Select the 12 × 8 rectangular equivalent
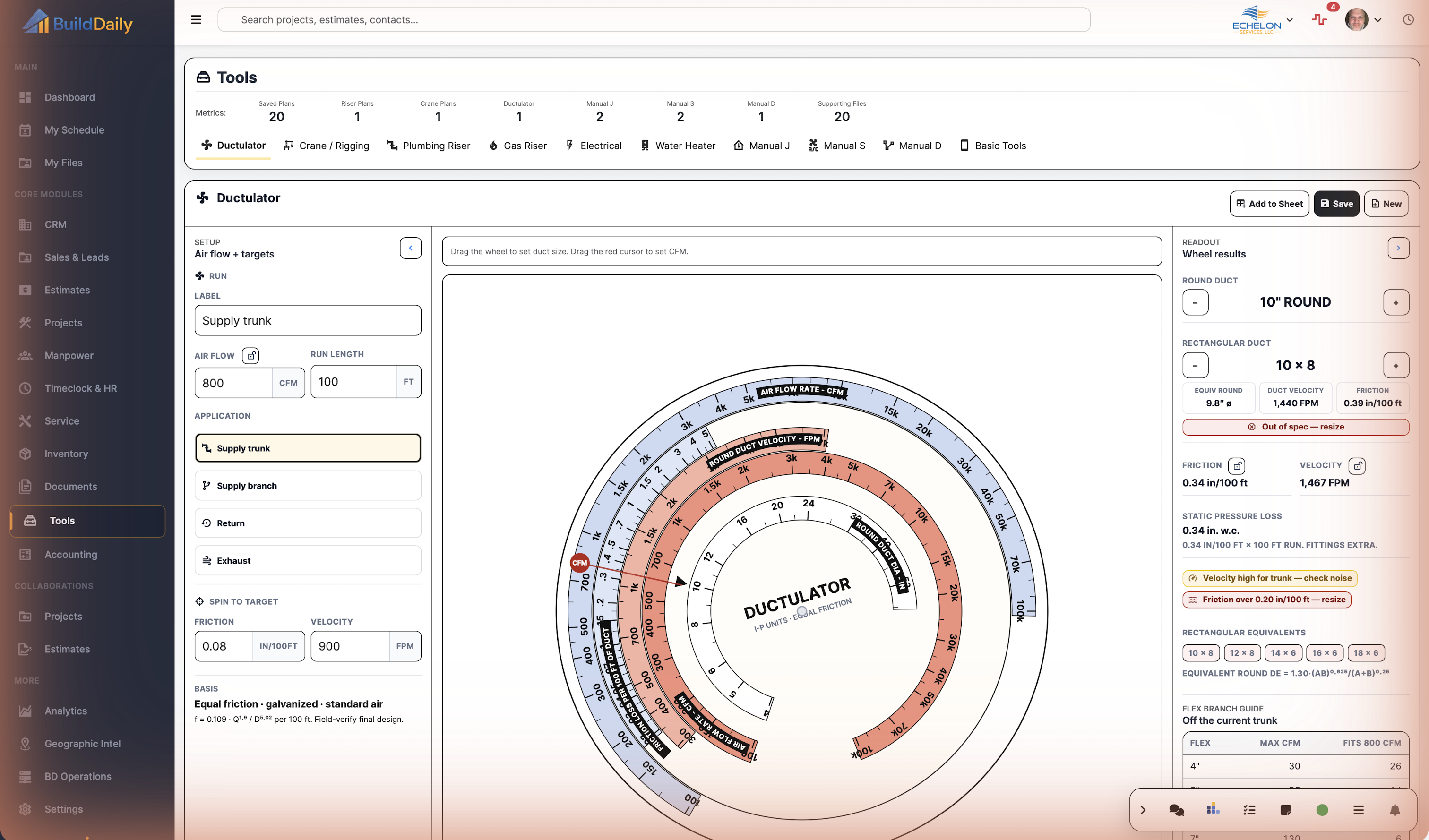Image resolution: width=1429 pixels, height=840 pixels. [1242, 653]
